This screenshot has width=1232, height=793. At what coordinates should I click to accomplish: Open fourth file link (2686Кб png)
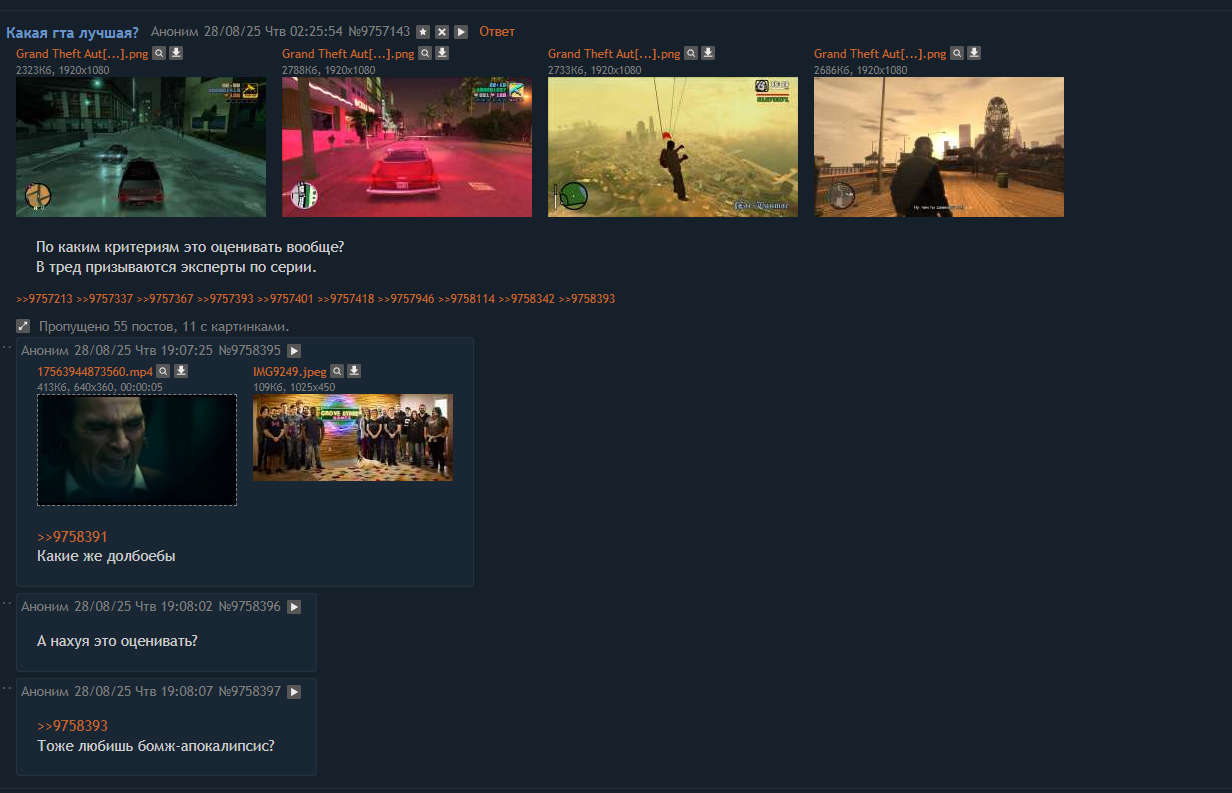(880, 54)
